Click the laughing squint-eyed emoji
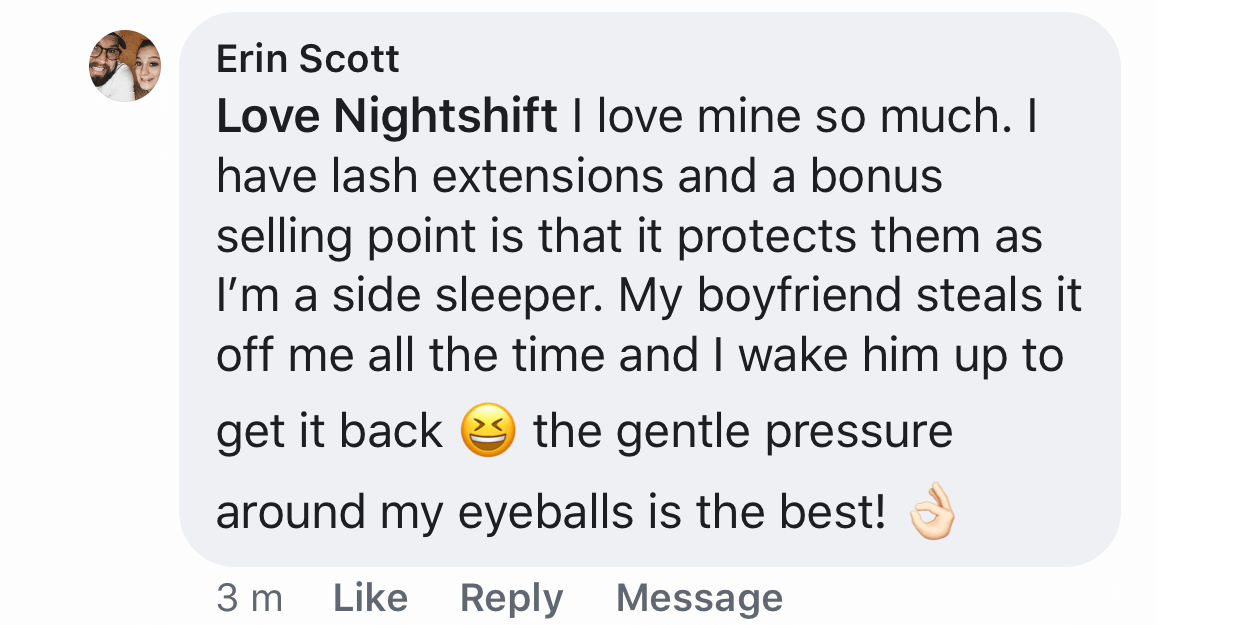This screenshot has height=625, width=1242. (x=488, y=432)
